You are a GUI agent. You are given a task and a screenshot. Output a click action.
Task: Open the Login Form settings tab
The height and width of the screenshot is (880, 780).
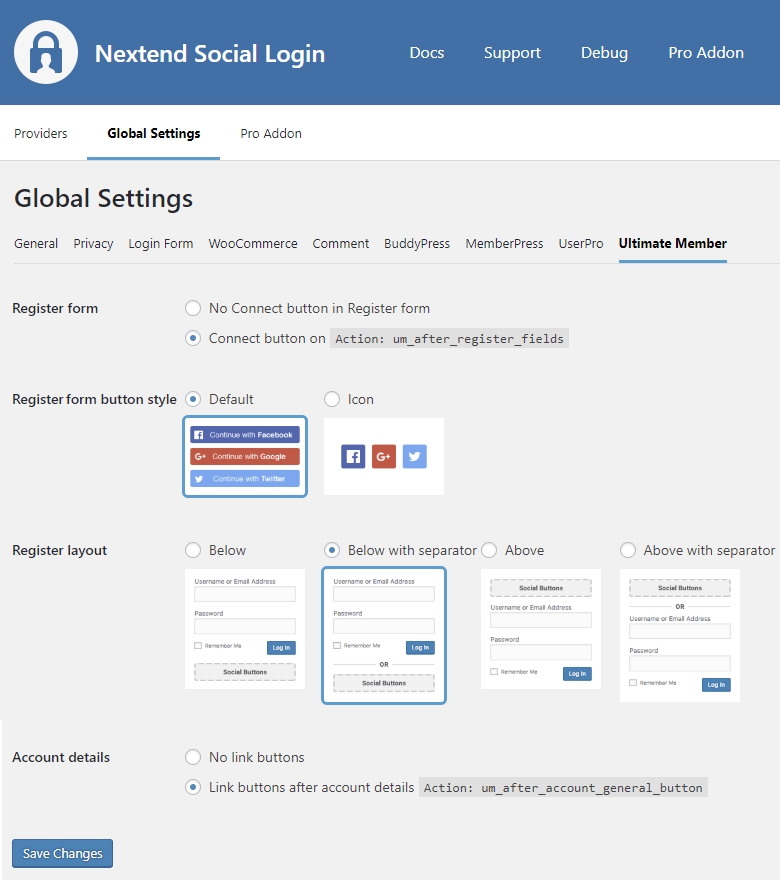(x=161, y=243)
